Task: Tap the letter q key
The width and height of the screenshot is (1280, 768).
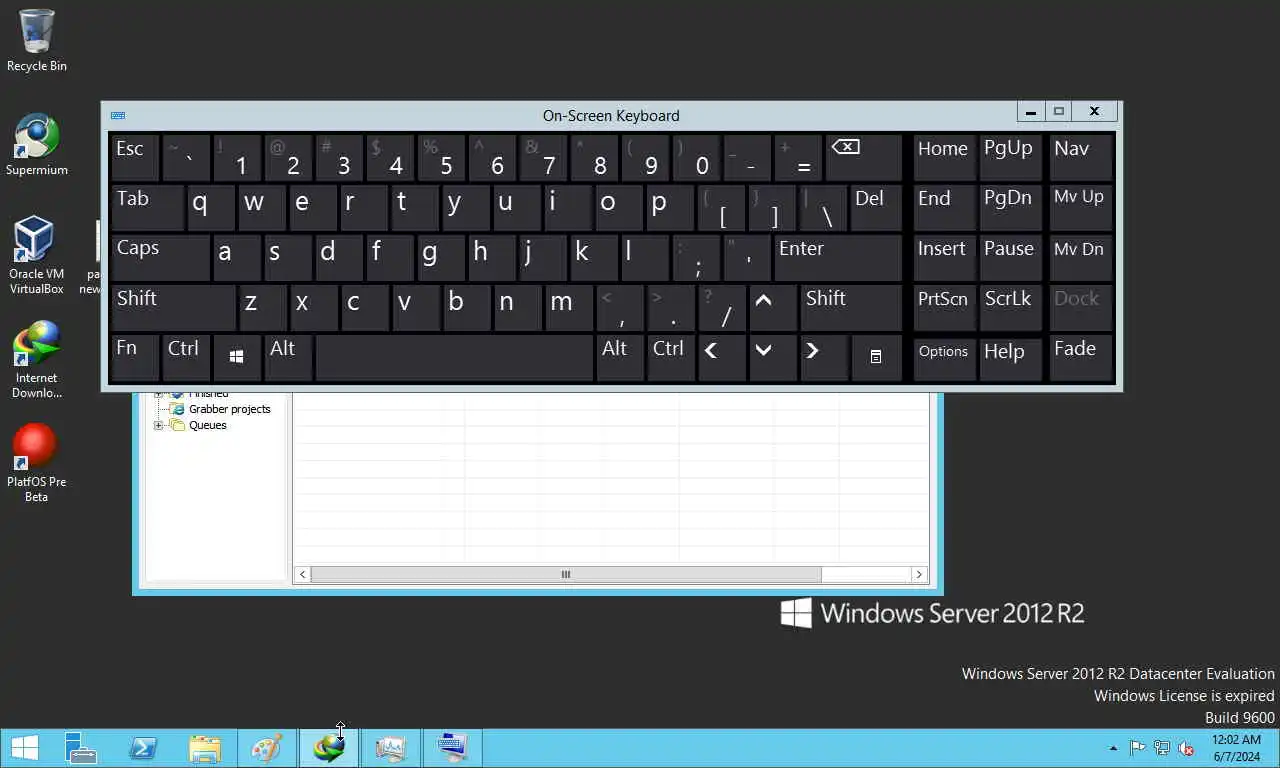Action: [211, 208]
